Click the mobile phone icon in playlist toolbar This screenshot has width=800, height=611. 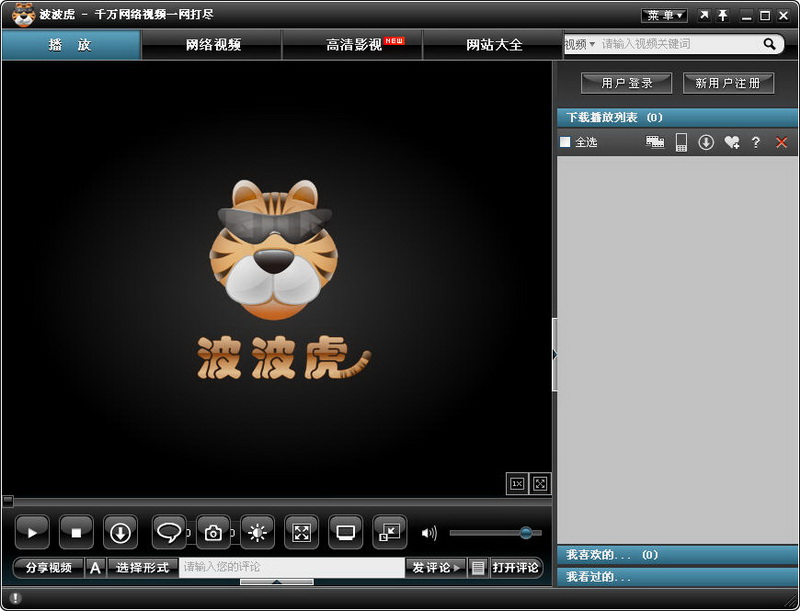click(681, 143)
